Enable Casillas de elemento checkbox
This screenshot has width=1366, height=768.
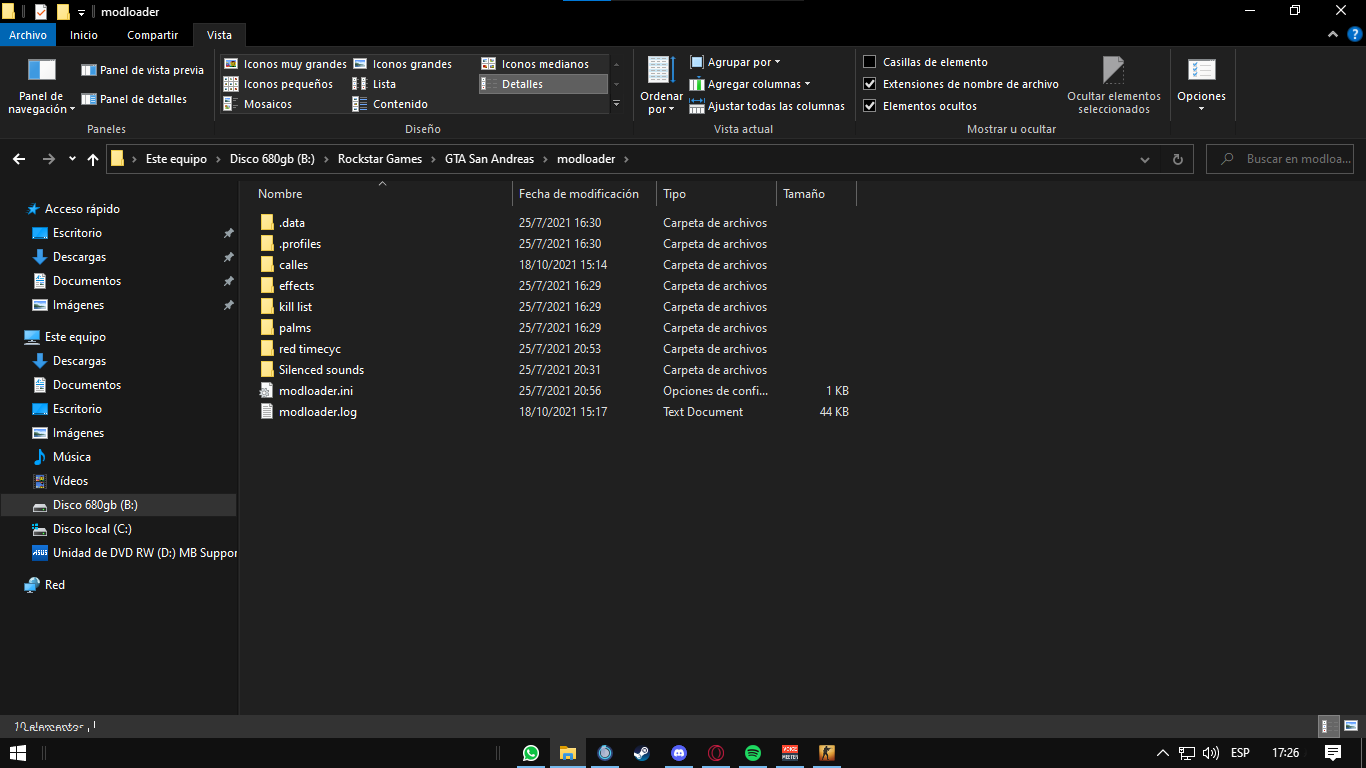(870, 62)
